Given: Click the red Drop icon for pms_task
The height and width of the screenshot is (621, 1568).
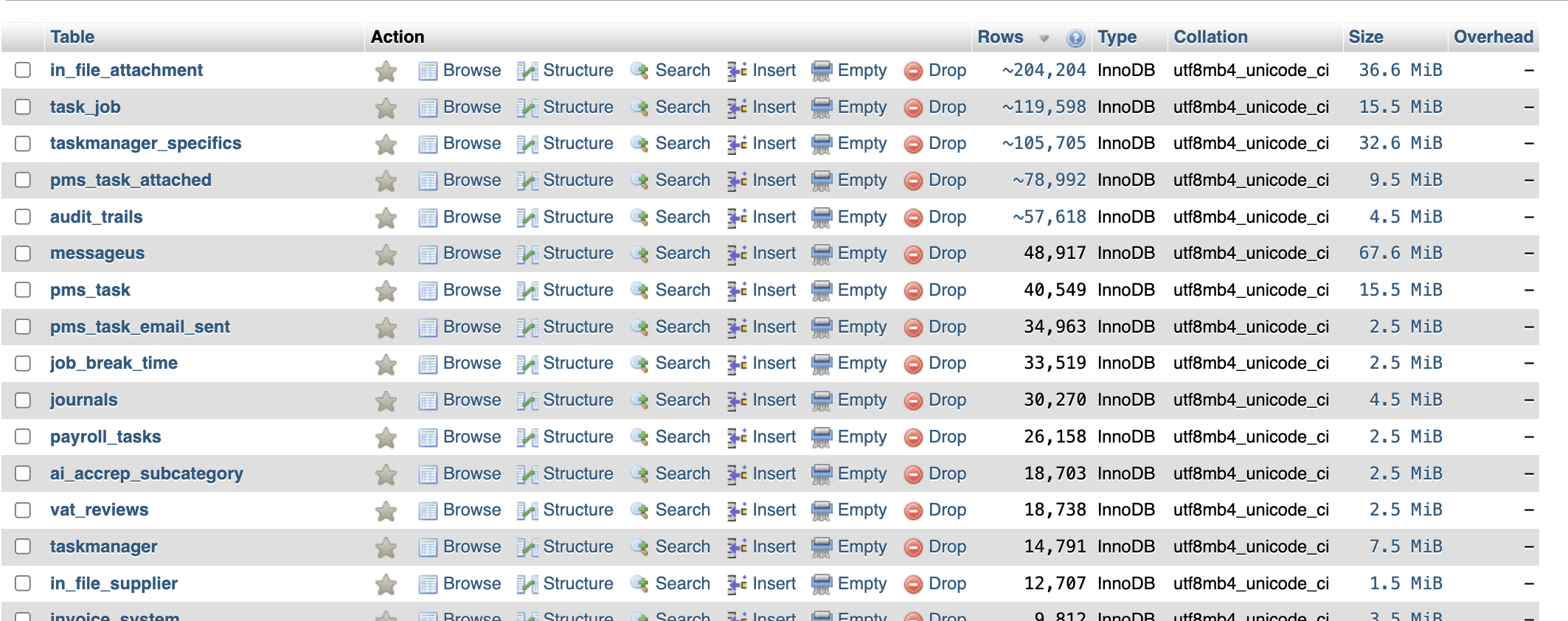Looking at the screenshot, I should pyautogui.click(x=913, y=291).
